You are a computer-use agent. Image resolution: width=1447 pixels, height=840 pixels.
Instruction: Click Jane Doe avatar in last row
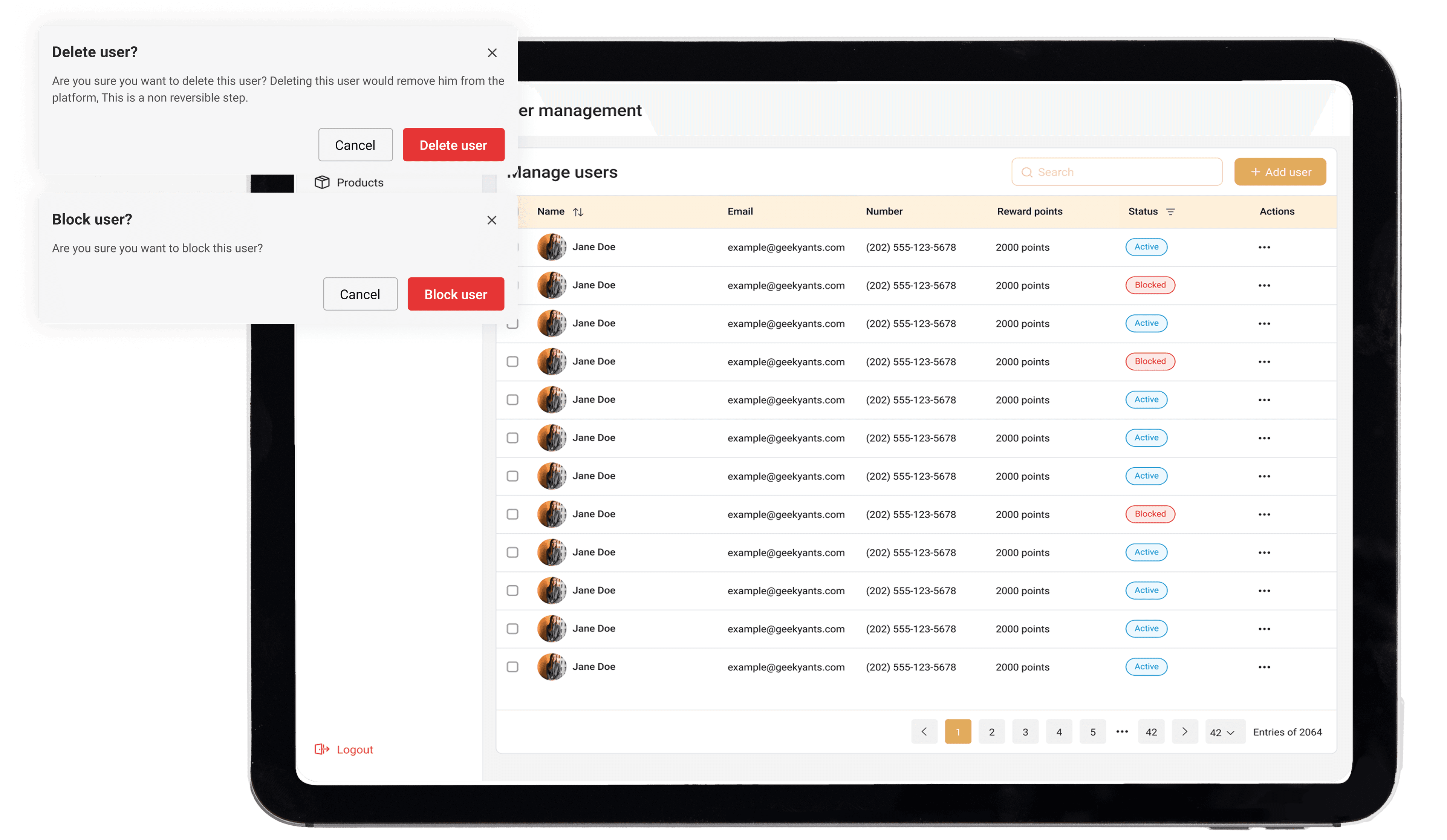tap(552, 667)
